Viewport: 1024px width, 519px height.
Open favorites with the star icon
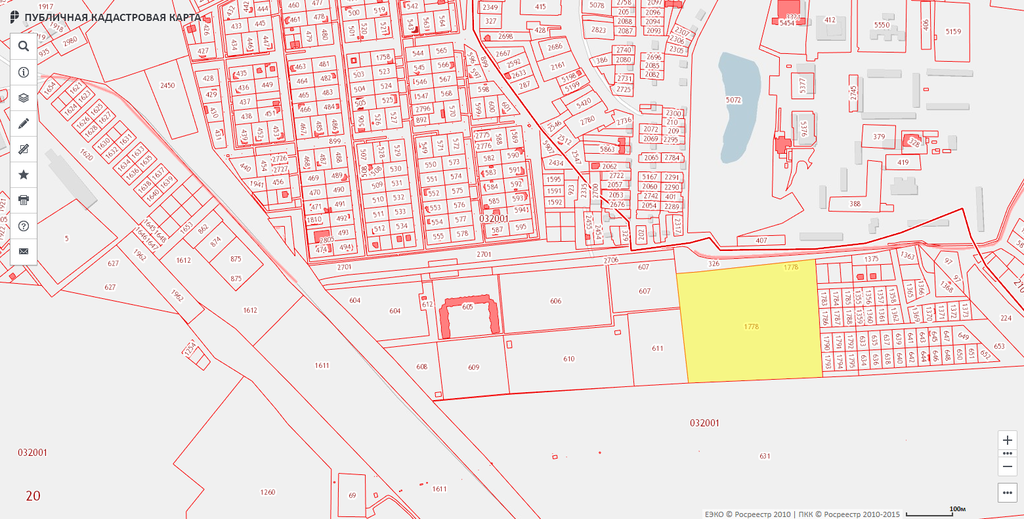click(x=23, y=174)
